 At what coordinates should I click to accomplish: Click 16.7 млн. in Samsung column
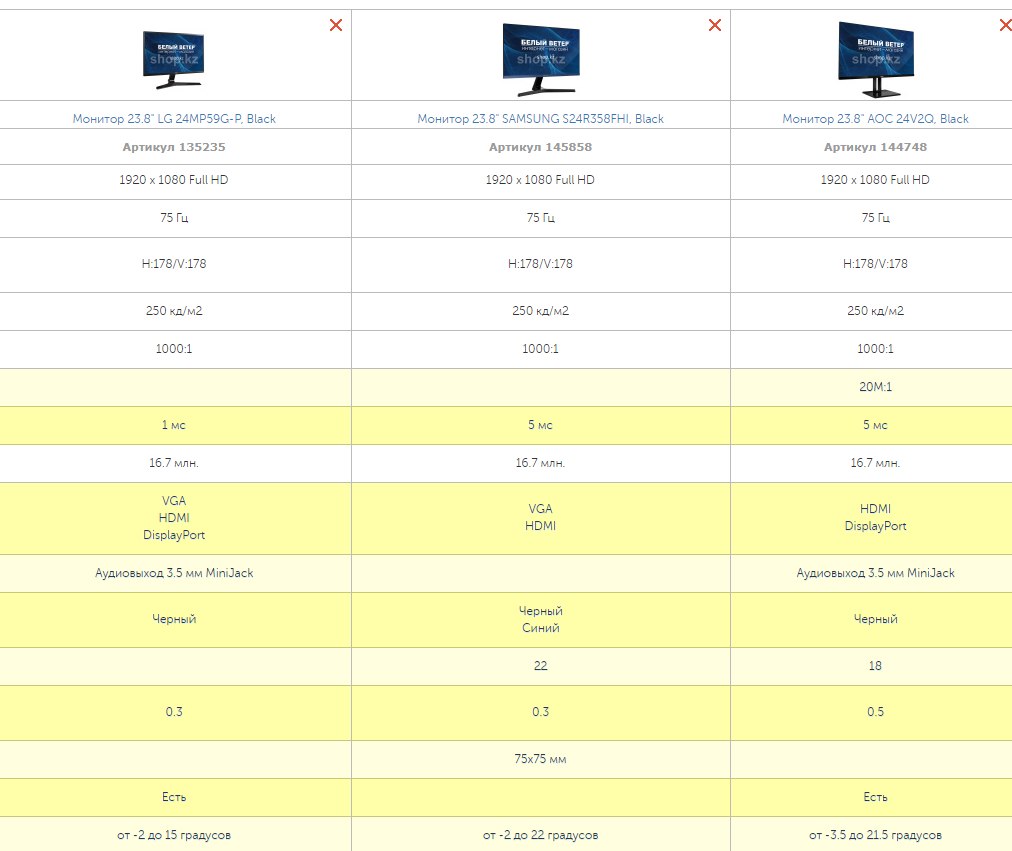point(540,463)
